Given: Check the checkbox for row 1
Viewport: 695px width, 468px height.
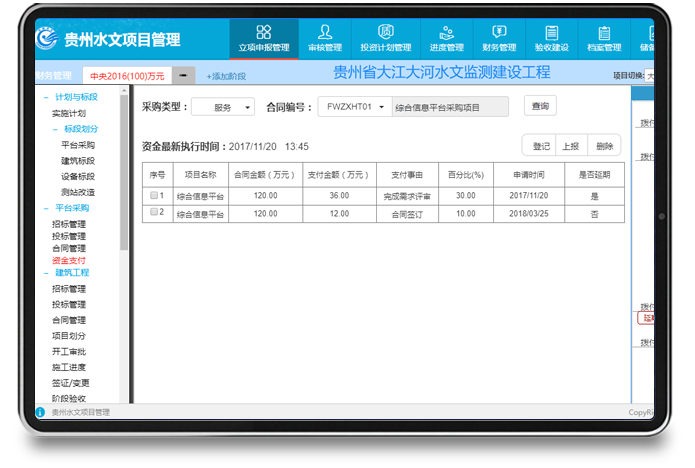Looking at the screenshot, I should [153, 195].
